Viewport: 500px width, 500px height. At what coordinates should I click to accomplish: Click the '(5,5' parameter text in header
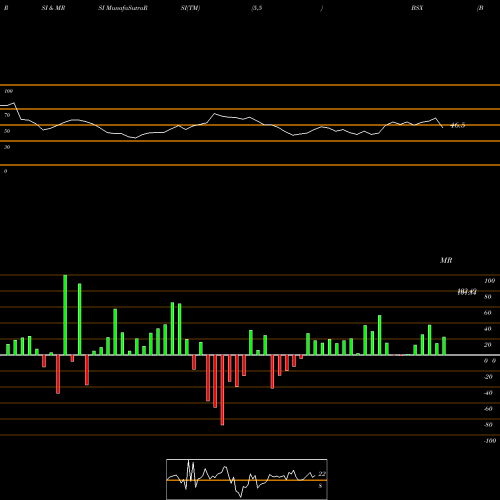point(257,8)
